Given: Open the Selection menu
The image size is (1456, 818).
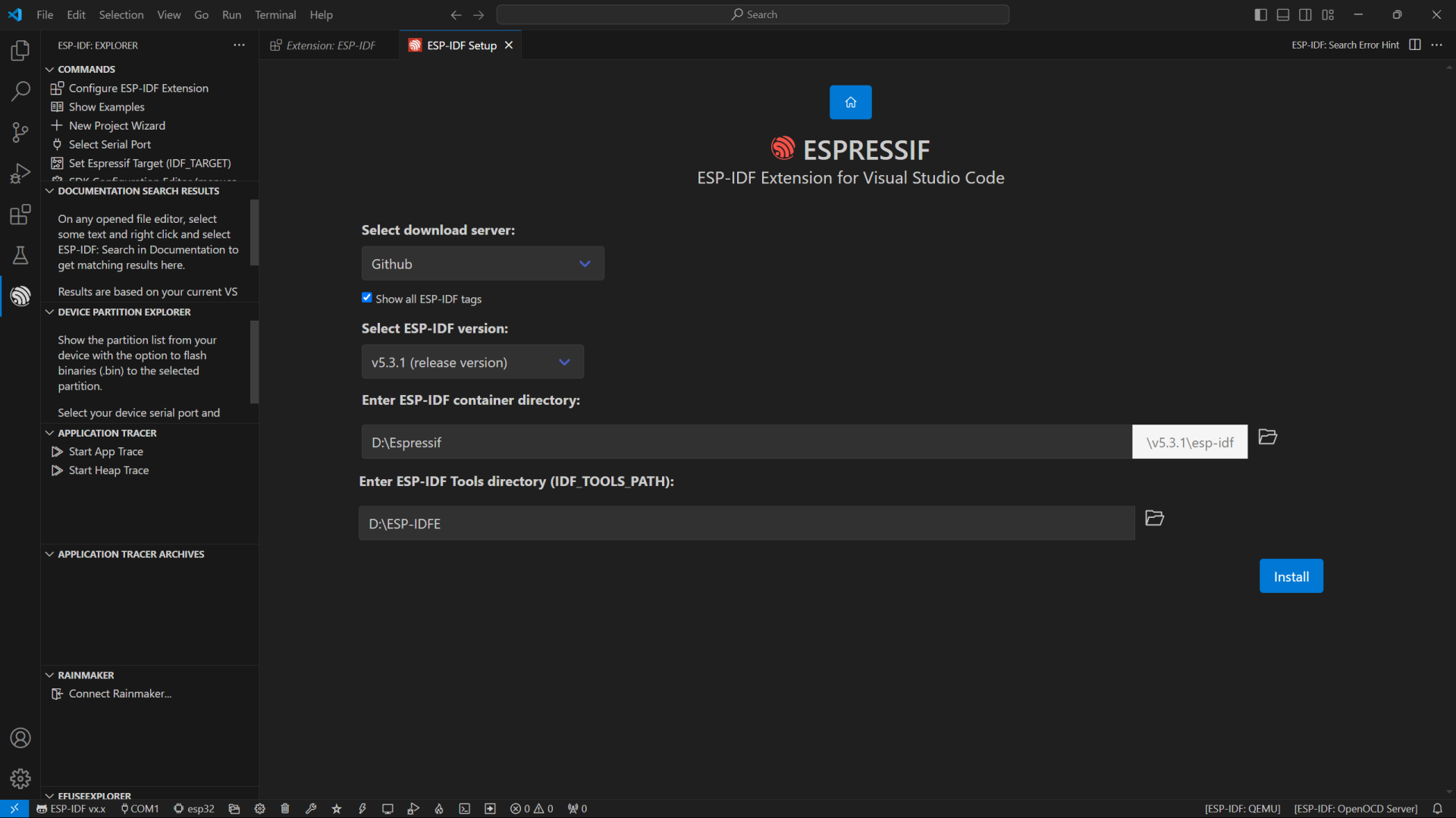Looking at the screenshot, I should 121,14.
